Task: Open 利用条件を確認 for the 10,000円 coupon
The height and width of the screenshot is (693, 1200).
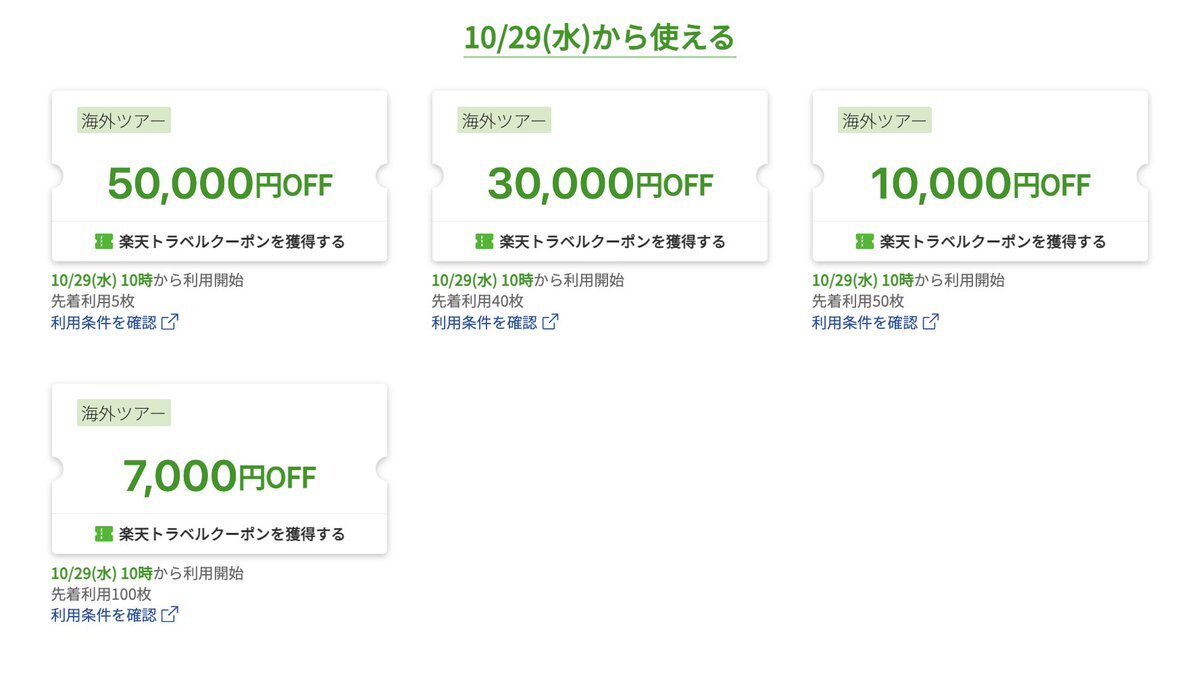Action: point(864,322)
